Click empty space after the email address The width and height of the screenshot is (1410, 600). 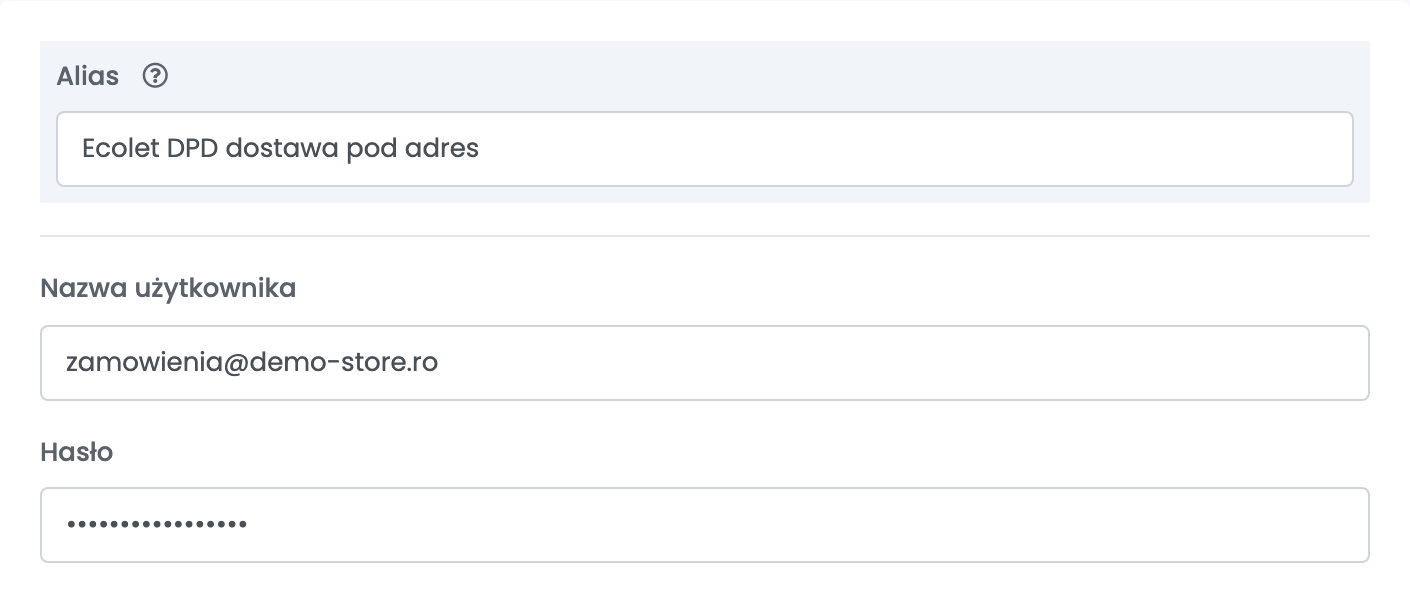tap(900, 363)
